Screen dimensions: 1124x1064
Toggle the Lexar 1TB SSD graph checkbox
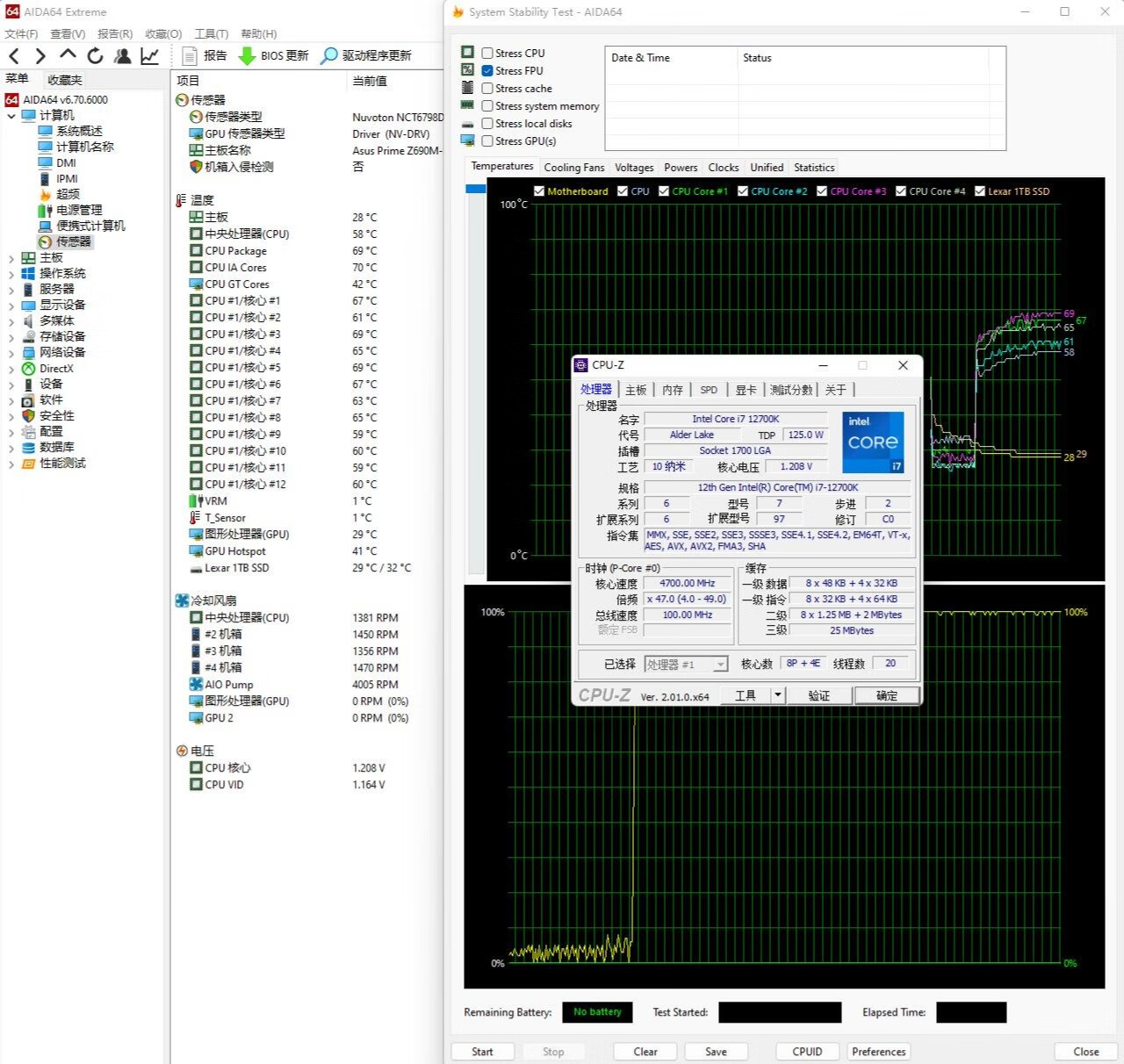[980, 191]
